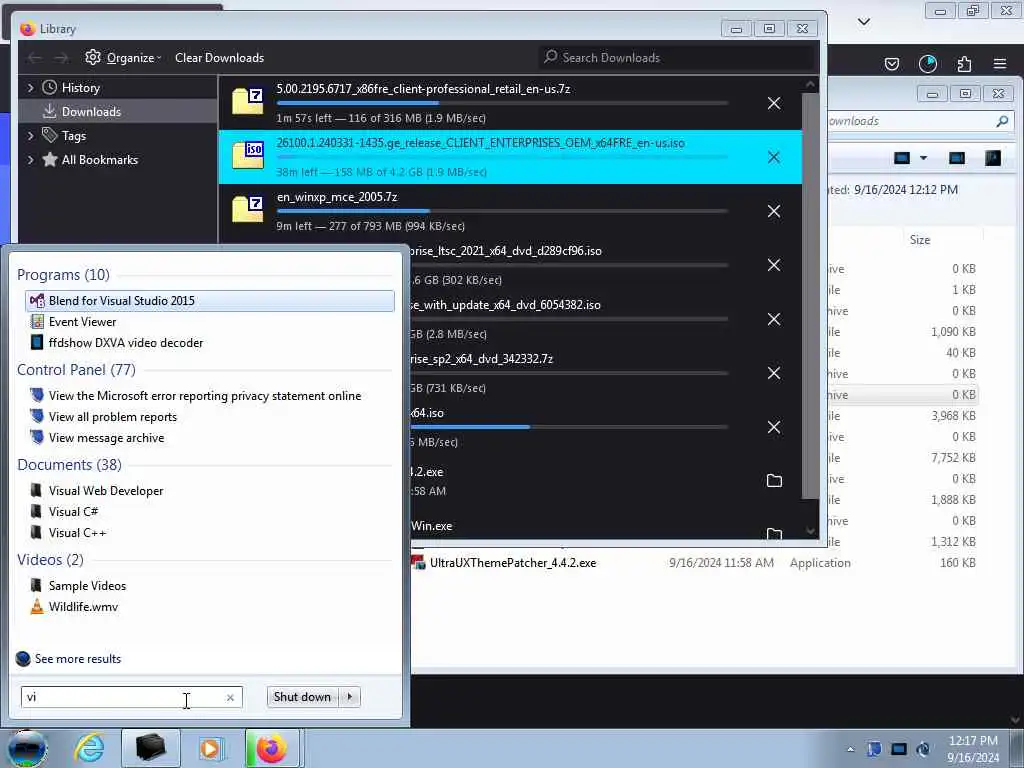
Task: Show hidden tray icons arrow
Action: (850, 750)
